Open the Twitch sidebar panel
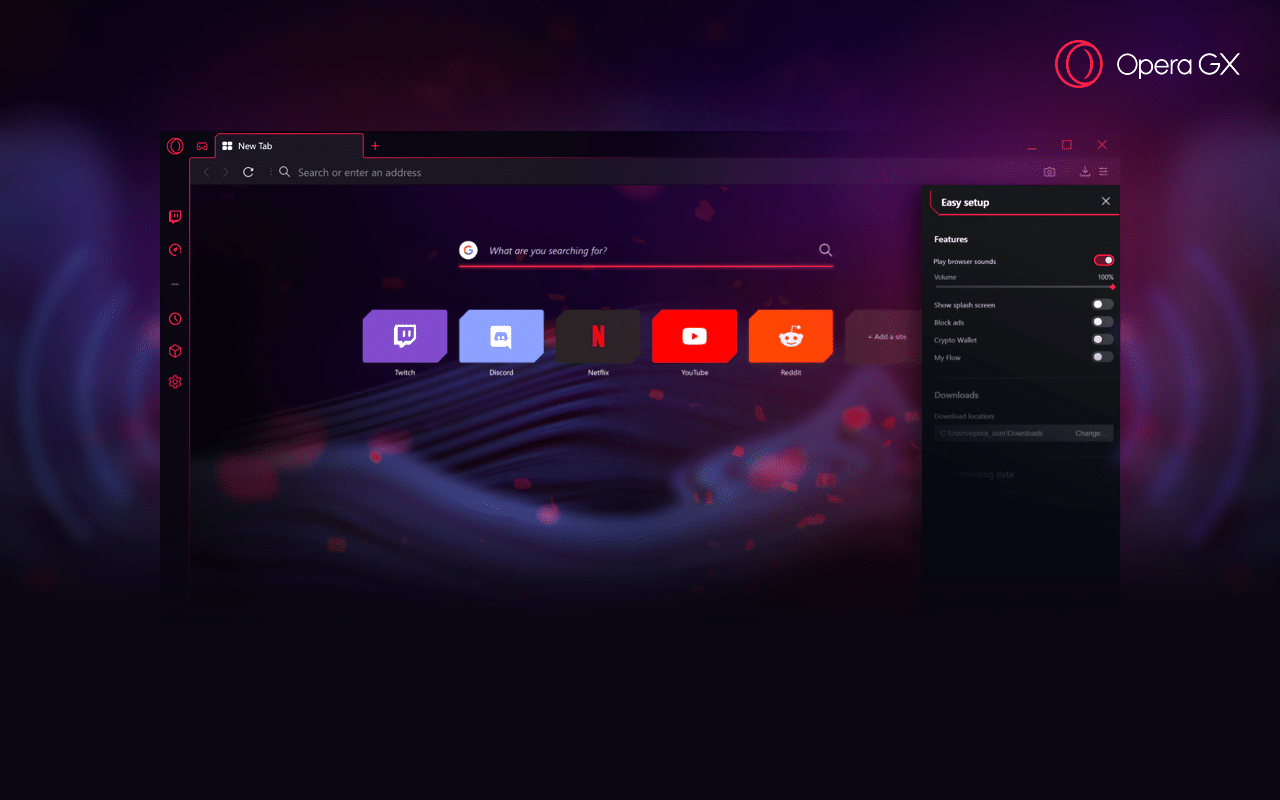 point(175,216)
